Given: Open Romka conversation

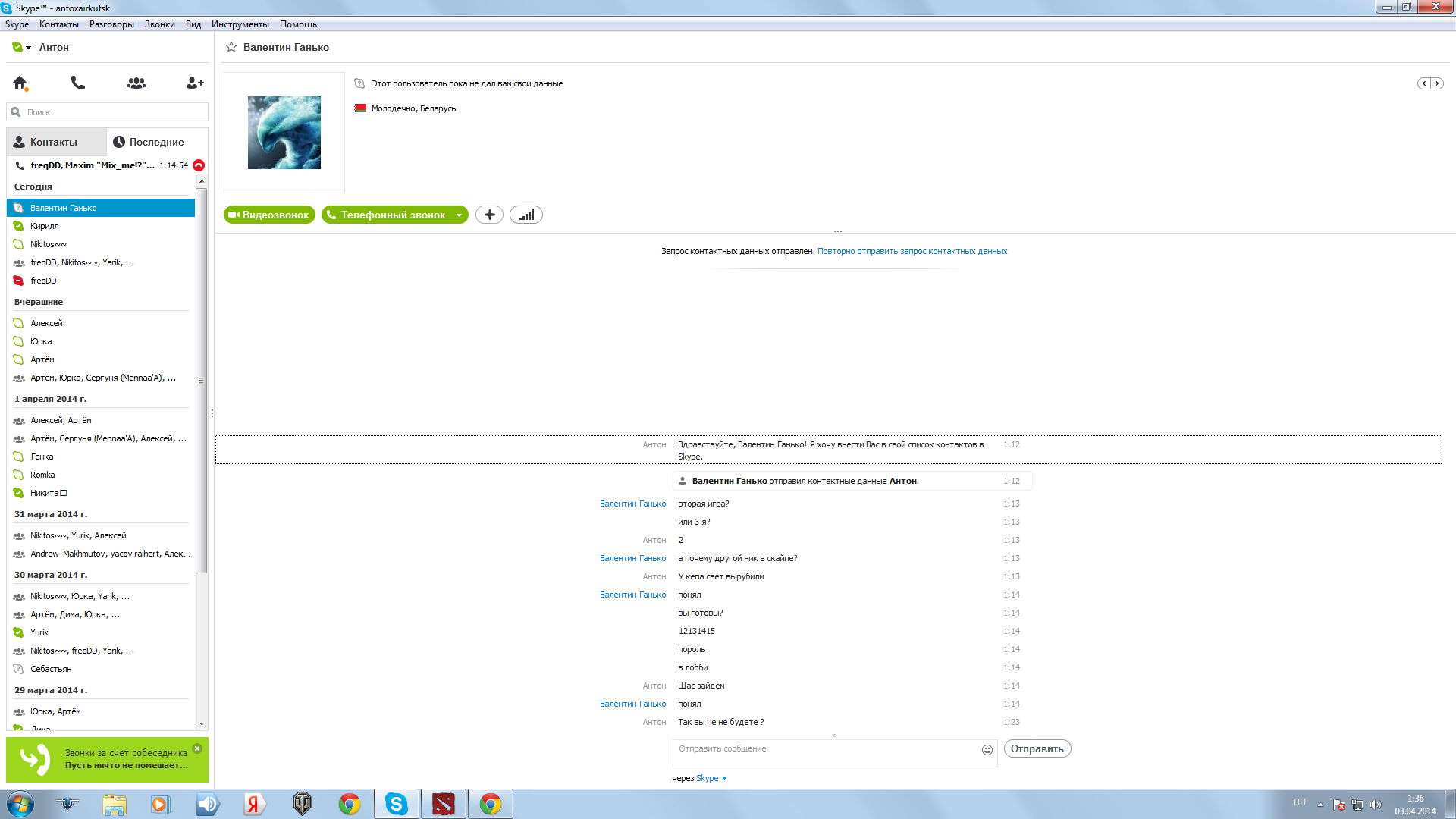Looking at the screenshot, I should [x=101, y=475].
